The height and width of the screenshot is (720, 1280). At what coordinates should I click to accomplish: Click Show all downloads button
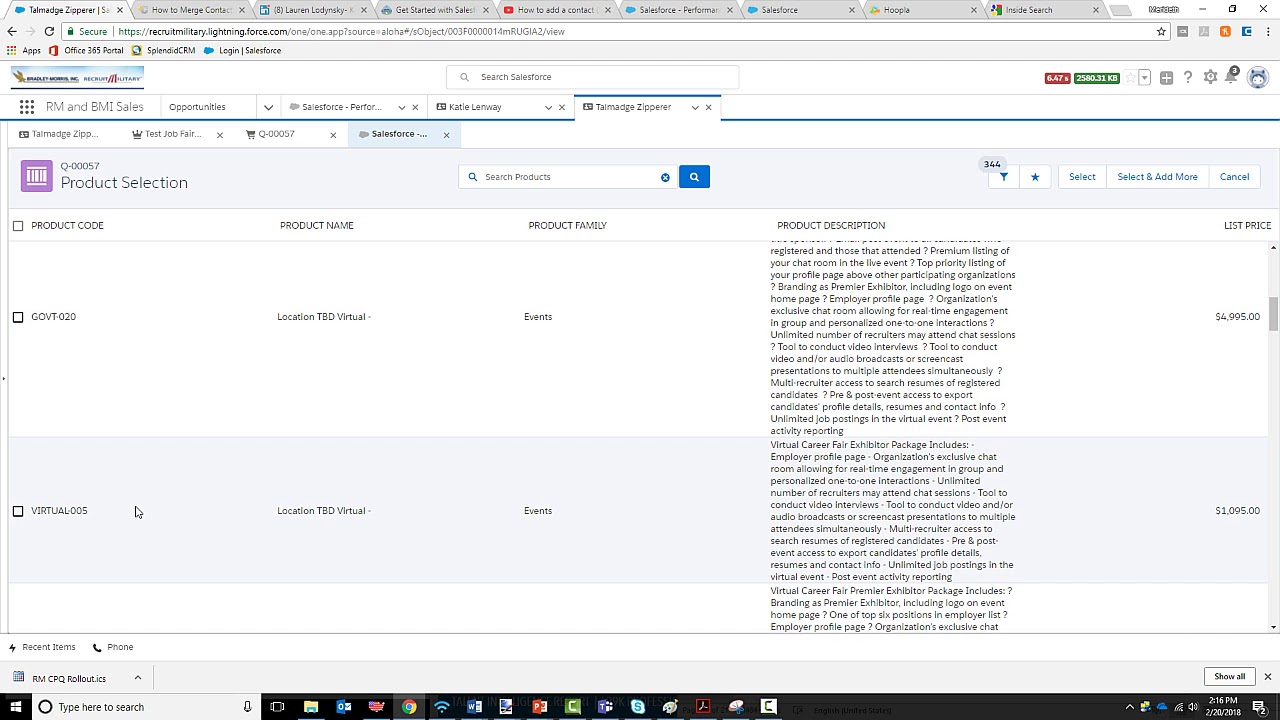tap(1230, 677)
